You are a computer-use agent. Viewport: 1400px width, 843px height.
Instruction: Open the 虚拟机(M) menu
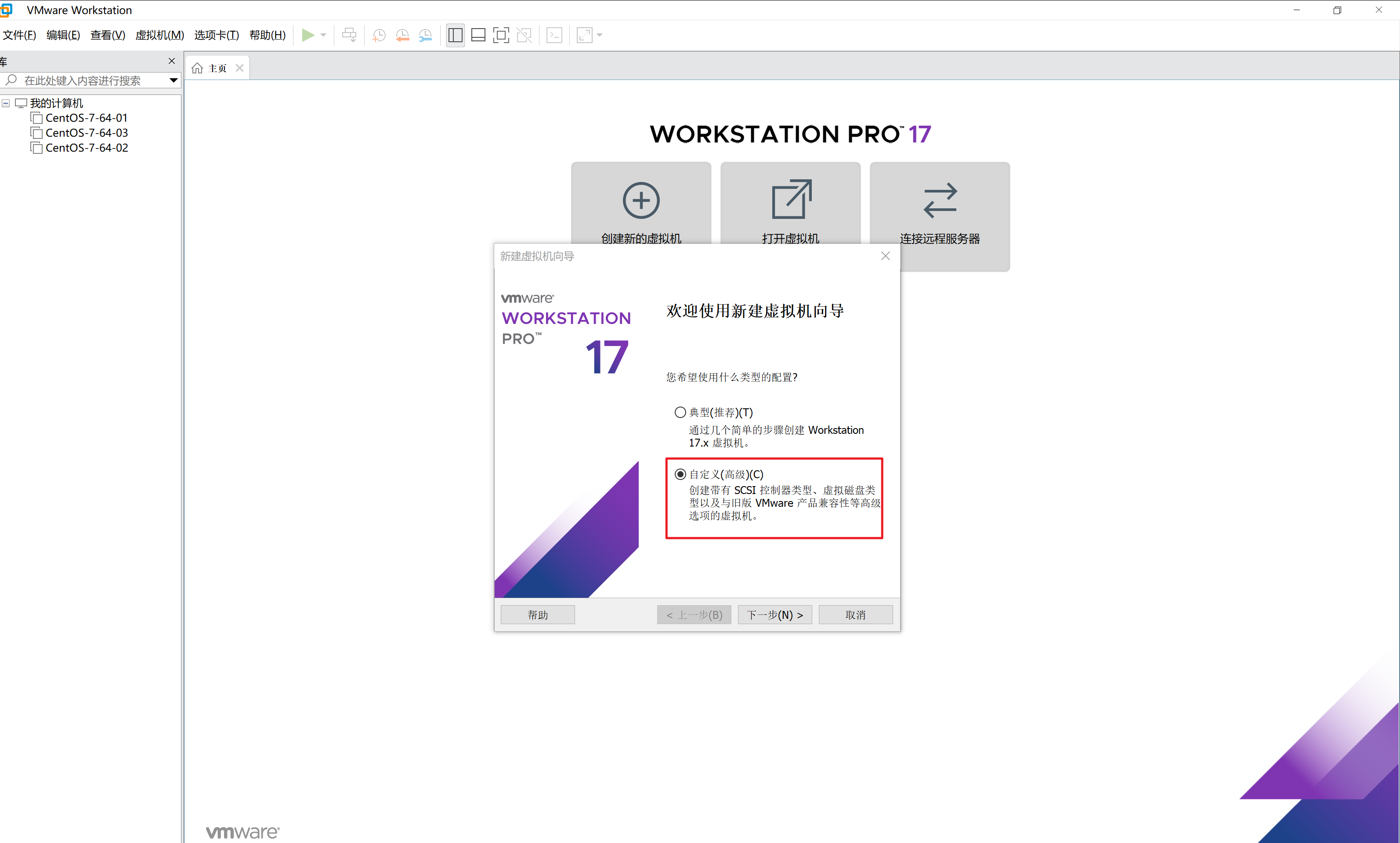[159, 35]
